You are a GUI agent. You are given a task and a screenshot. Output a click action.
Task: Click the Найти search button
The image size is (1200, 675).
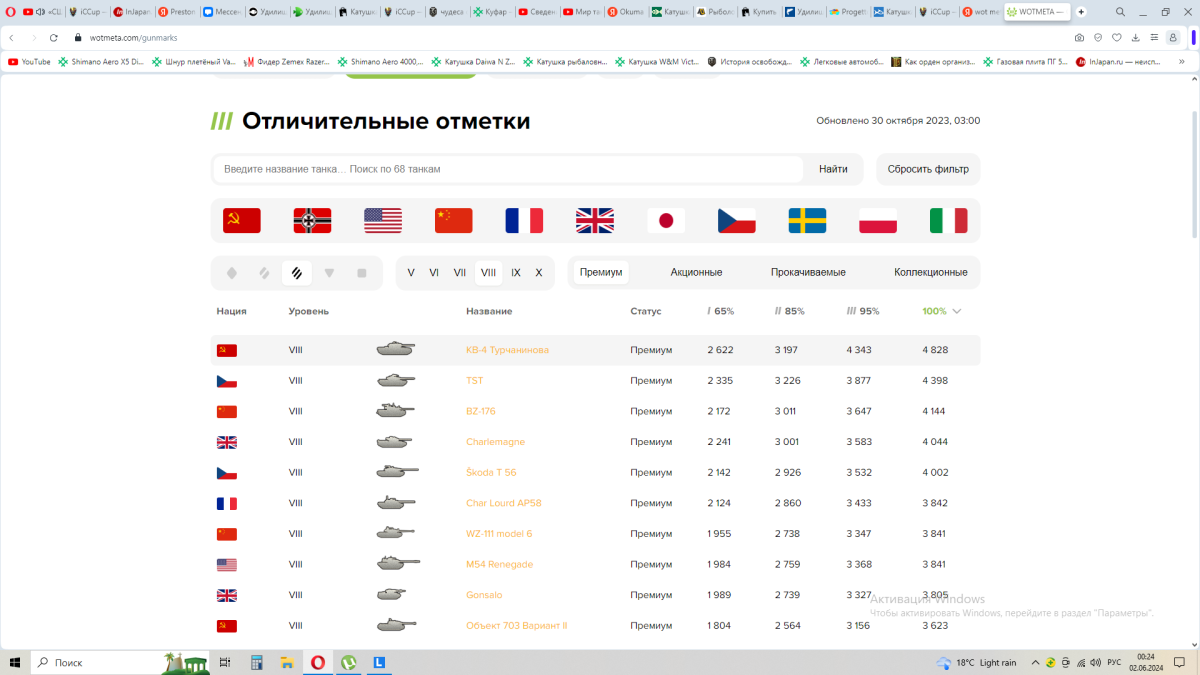pos(833,169)
